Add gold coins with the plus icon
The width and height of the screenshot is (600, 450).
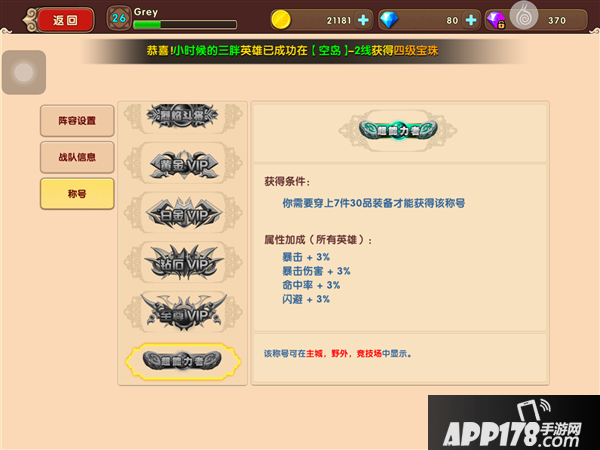(x=363, y=20)
